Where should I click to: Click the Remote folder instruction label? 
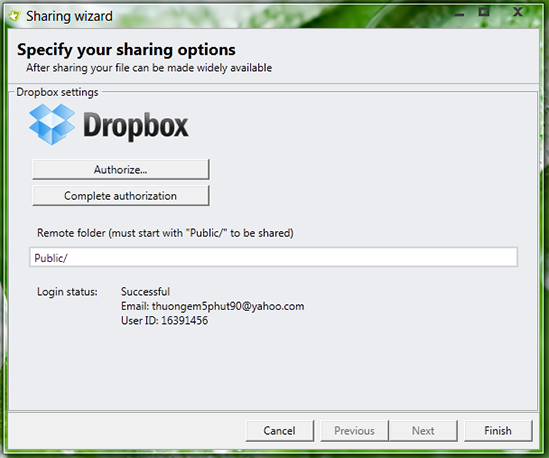[165, 233]
